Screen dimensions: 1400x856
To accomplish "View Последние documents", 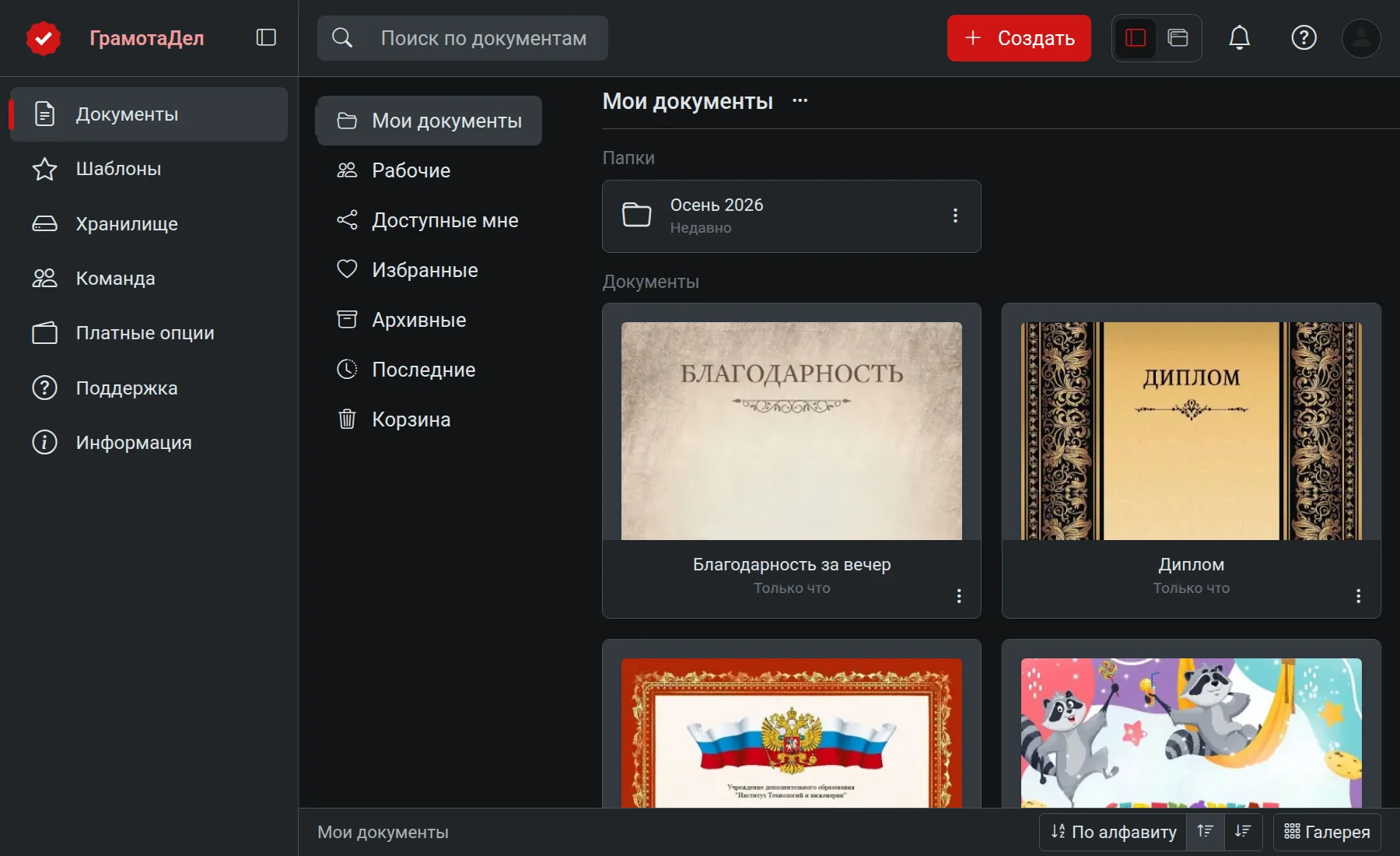I will [429, 370].
